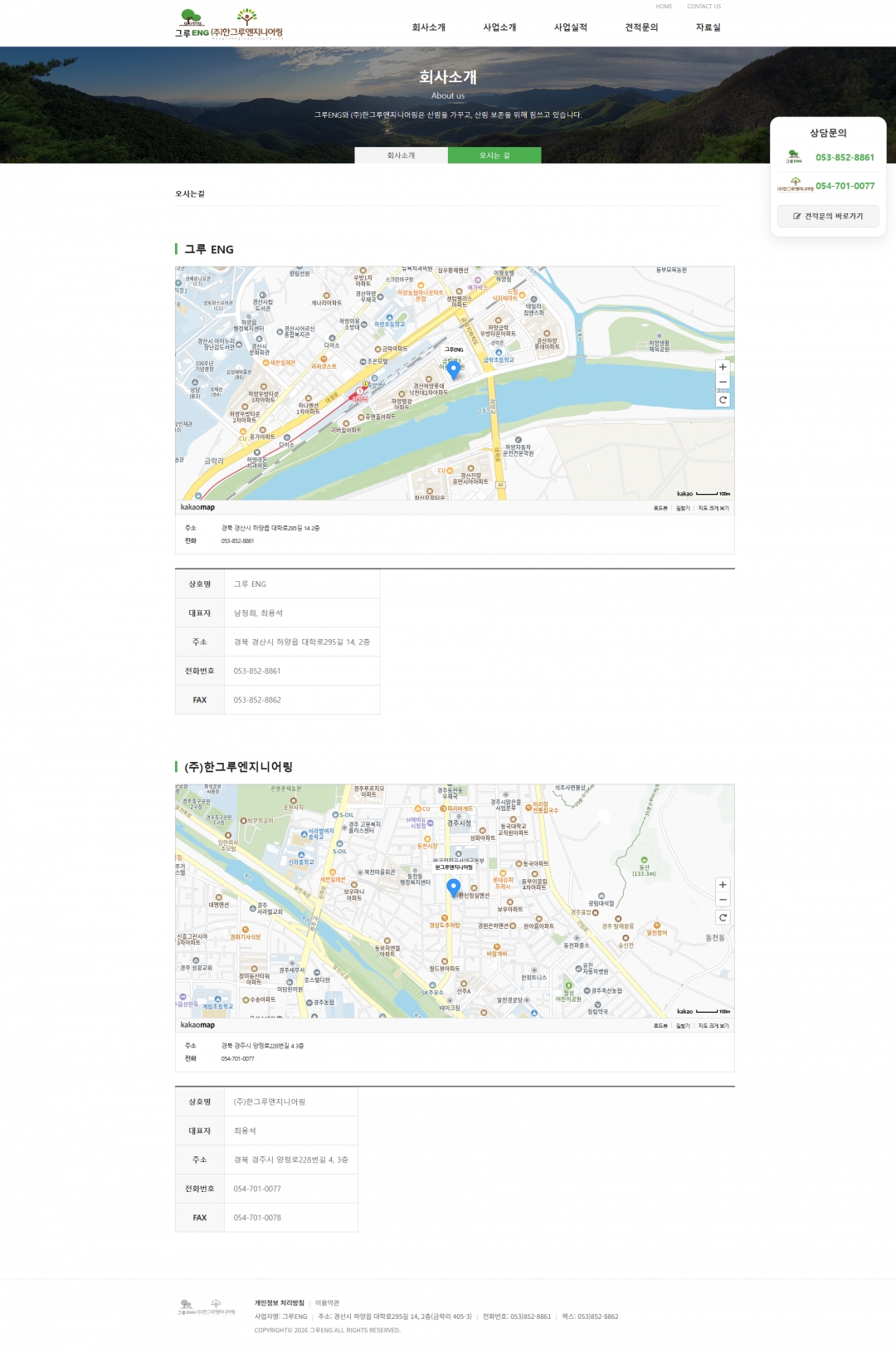896x1353 pixels.
Task: Zoom in on the 그루 ENG map
Action: point(723,367)
